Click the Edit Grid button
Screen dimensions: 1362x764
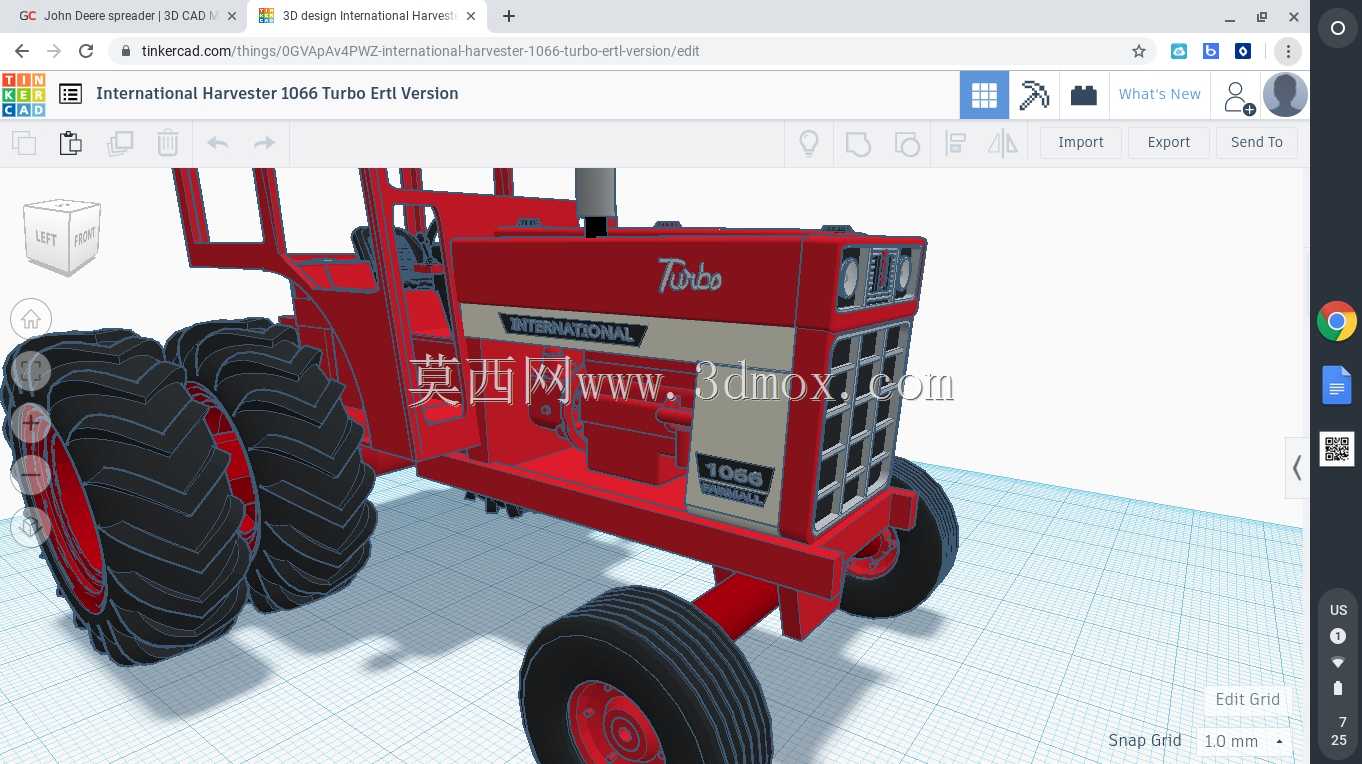pyautogui.click(x=1247, y=699)
